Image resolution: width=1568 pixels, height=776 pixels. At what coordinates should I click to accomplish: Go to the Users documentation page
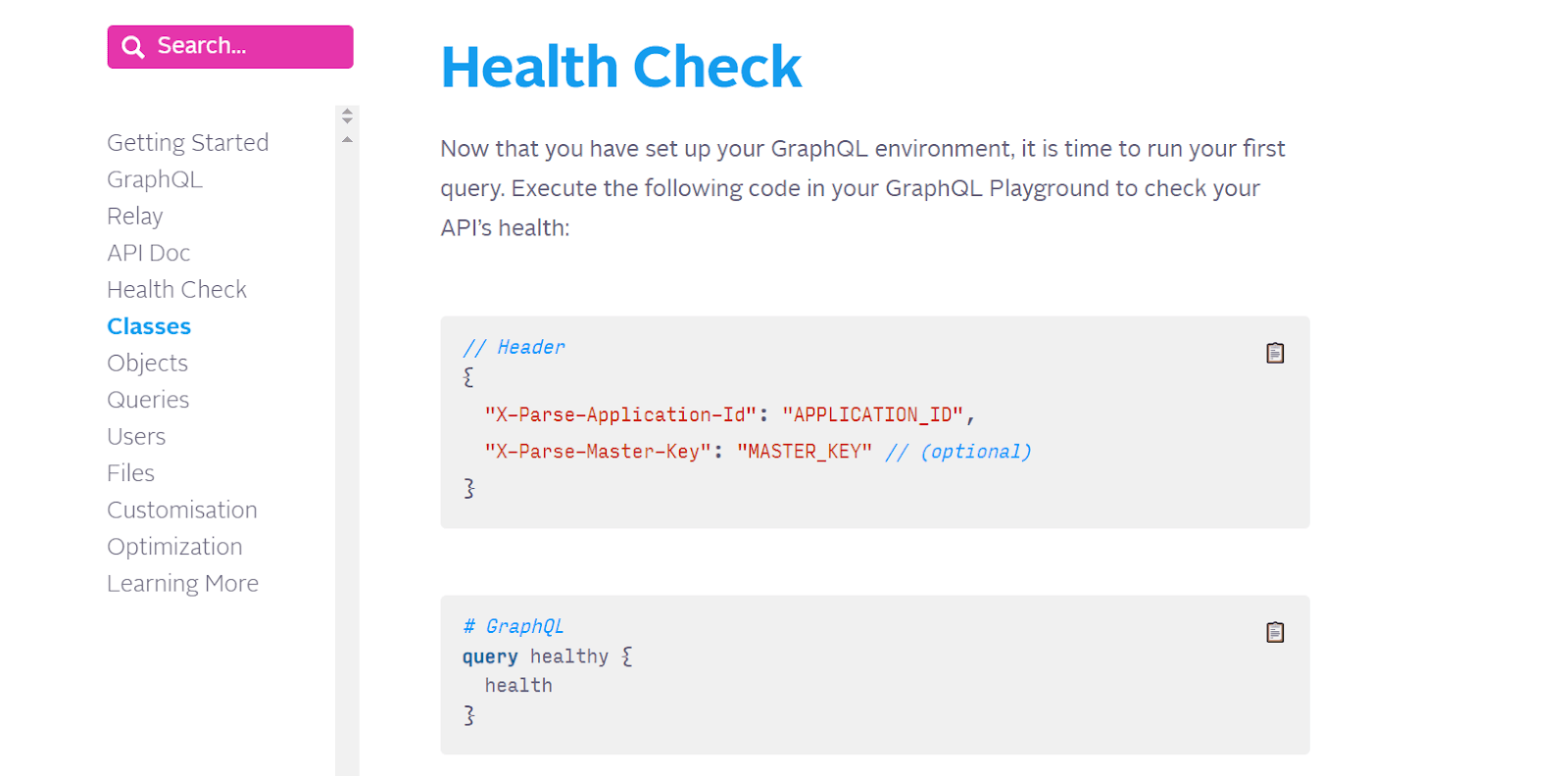[136, 436]
